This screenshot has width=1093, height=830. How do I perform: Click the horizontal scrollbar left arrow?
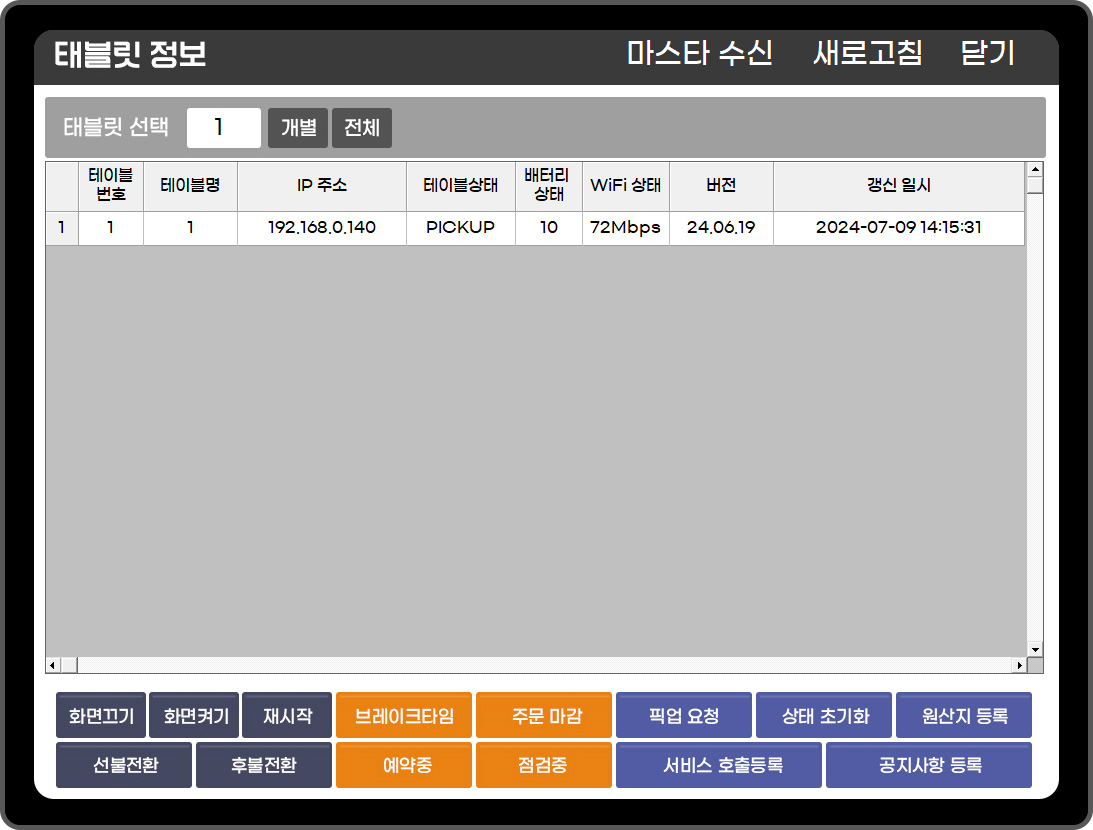[x=53, y=666]
